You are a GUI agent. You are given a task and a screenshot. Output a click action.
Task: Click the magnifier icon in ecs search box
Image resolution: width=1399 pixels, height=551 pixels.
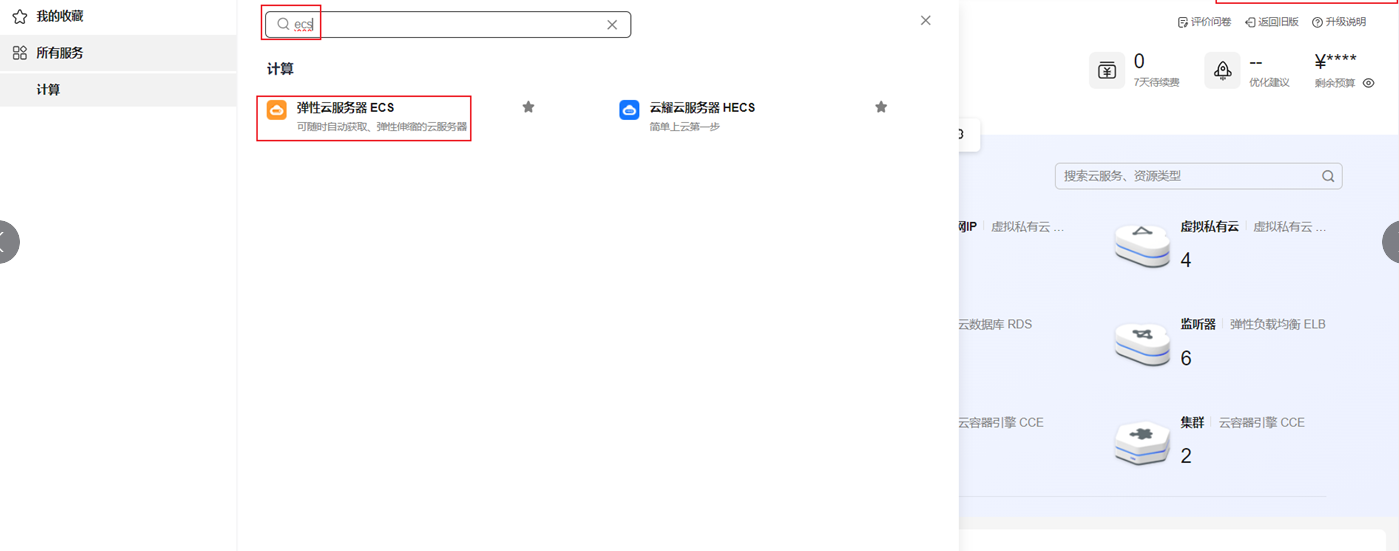283,24
